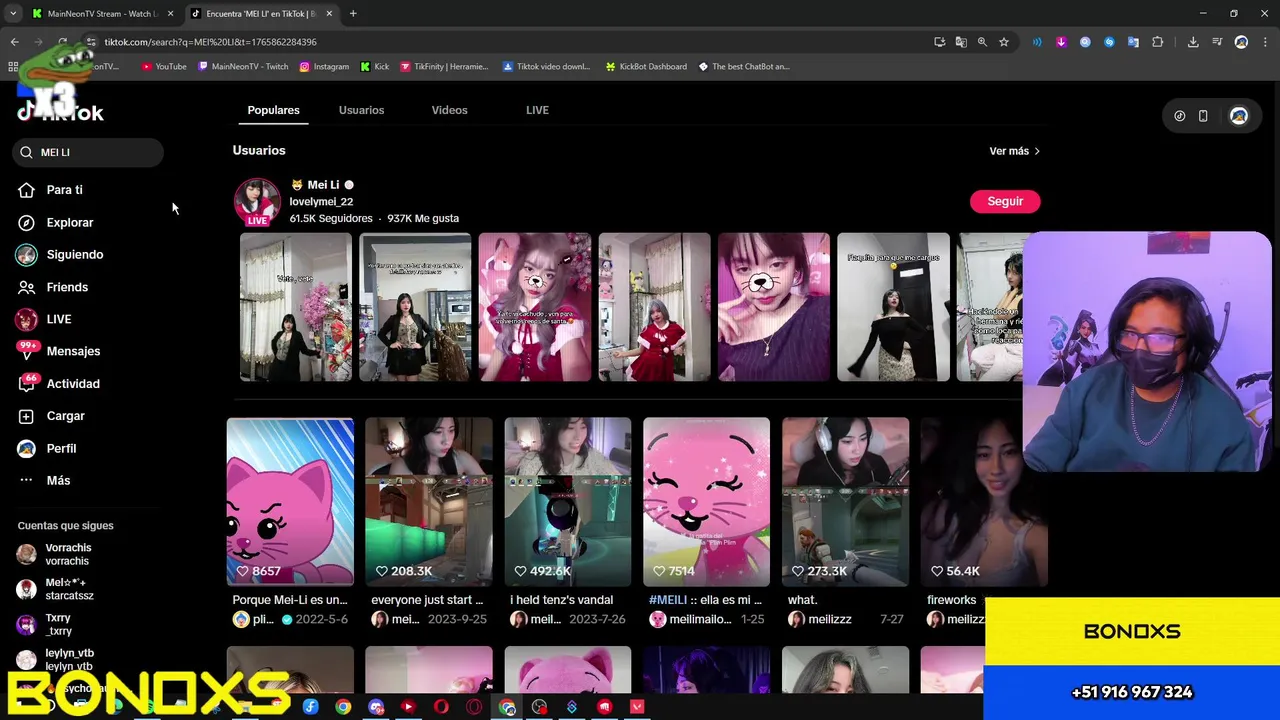
Task: Open the TikFinity bookmark
Action: [x=444, y=67]
